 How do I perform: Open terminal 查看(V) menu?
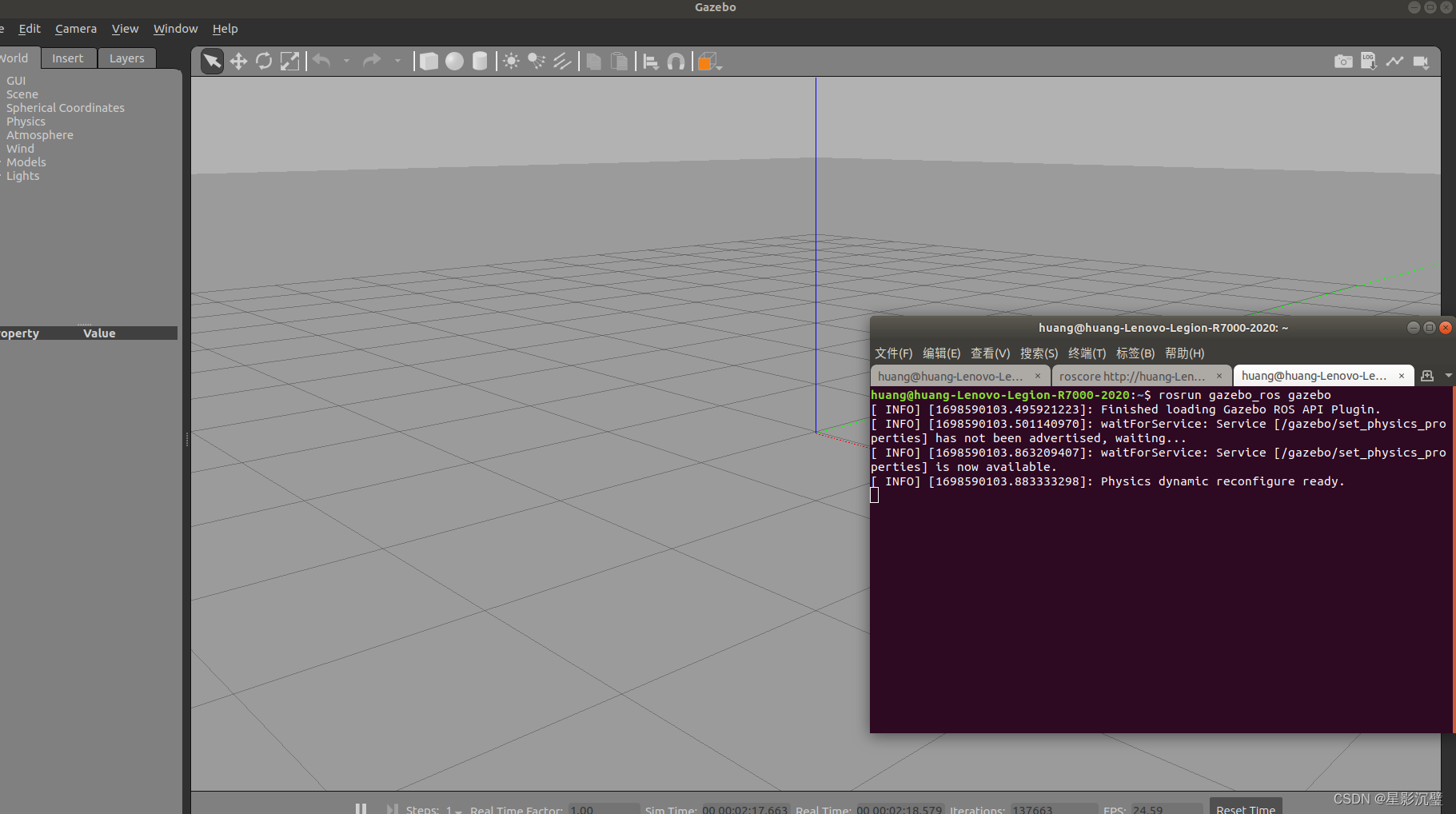tap(990, 353)
